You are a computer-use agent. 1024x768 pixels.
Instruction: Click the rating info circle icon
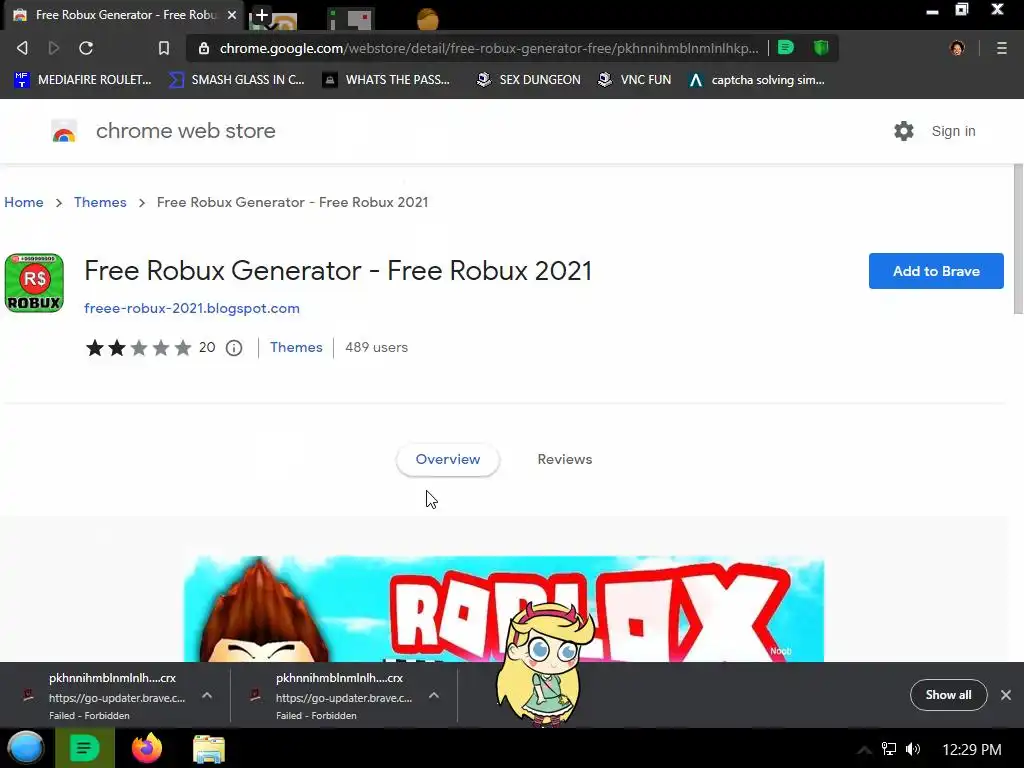click(234, 348)
